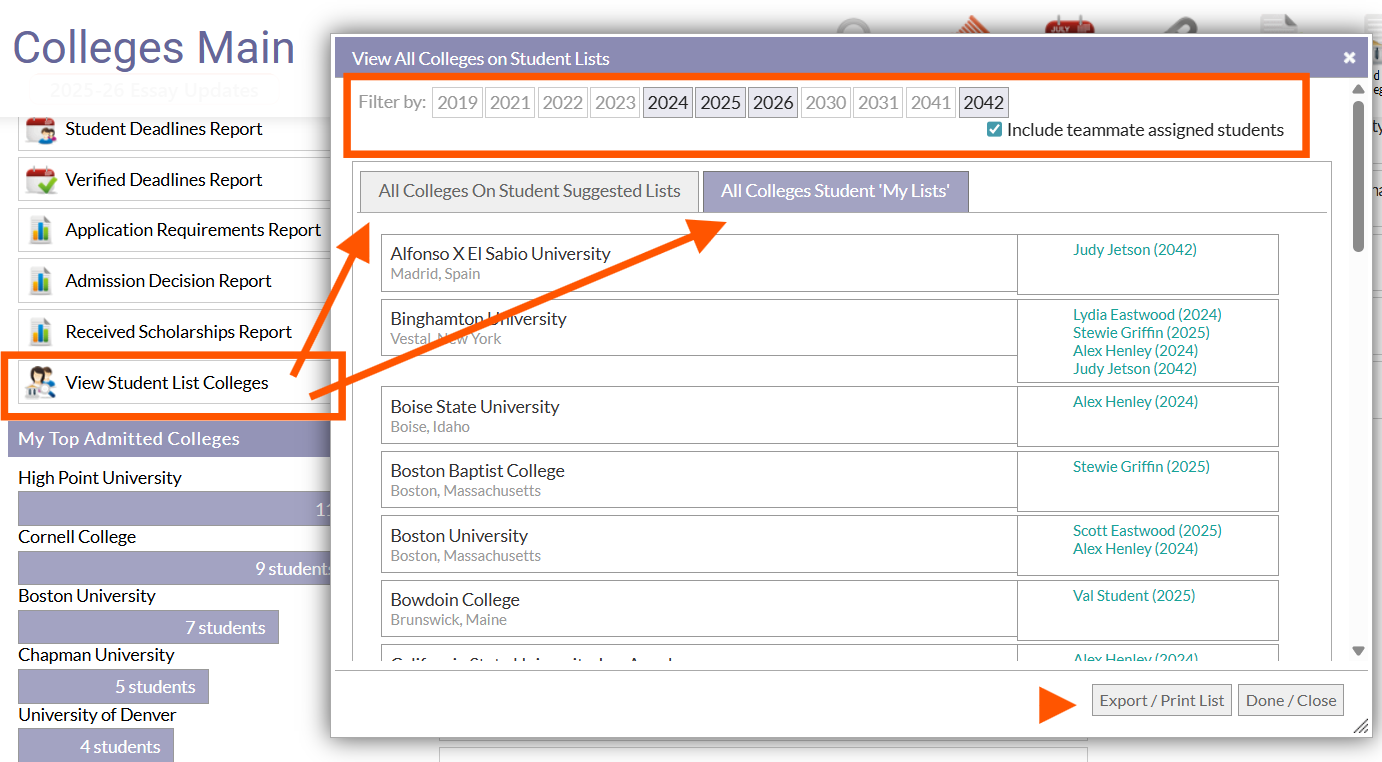Click the Verified Deadlines green checkmark icon
Screen dimensions: 1382x762
[41, 180]
